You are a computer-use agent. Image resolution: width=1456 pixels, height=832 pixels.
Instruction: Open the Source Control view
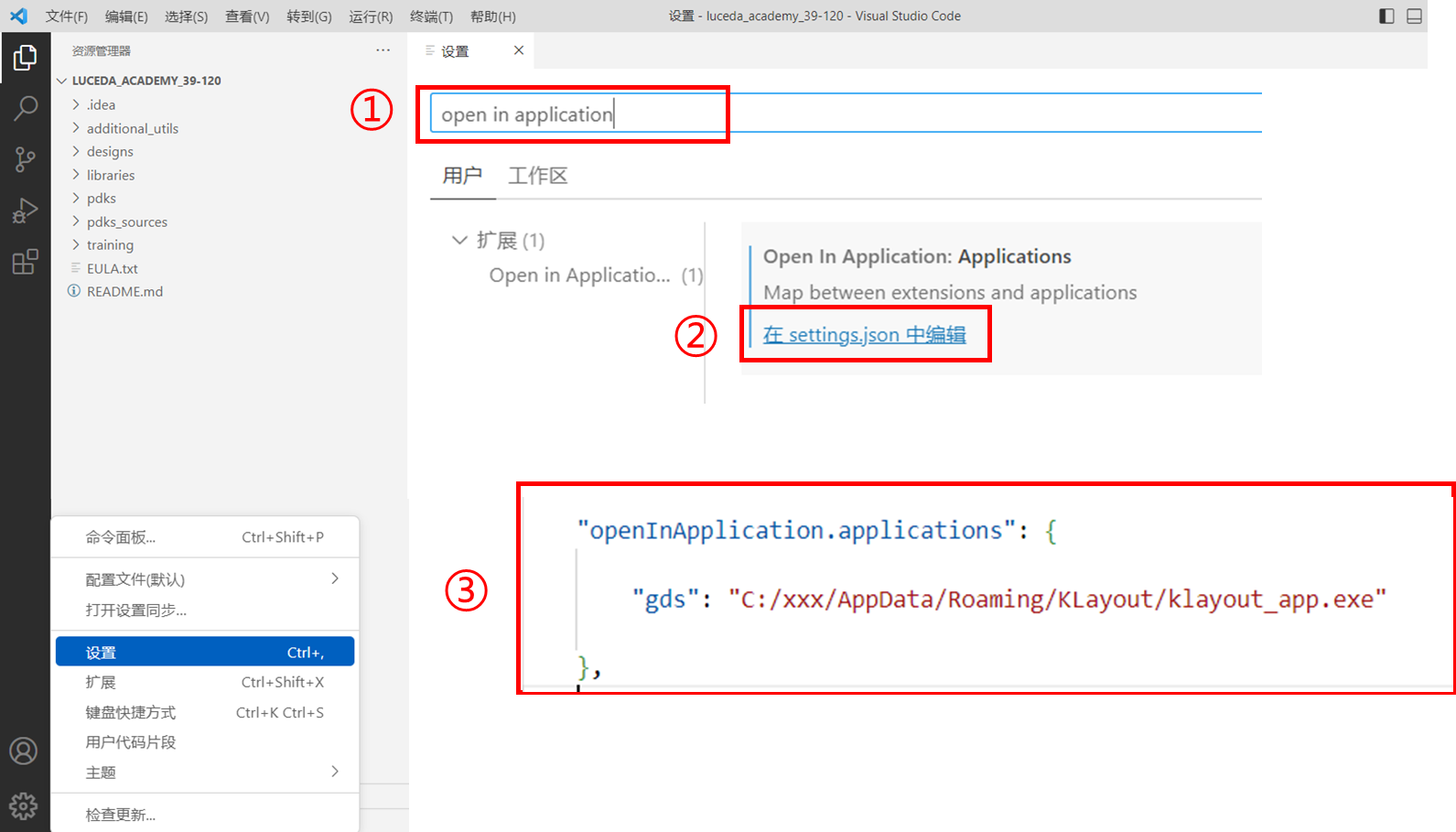tap(25, 160)
